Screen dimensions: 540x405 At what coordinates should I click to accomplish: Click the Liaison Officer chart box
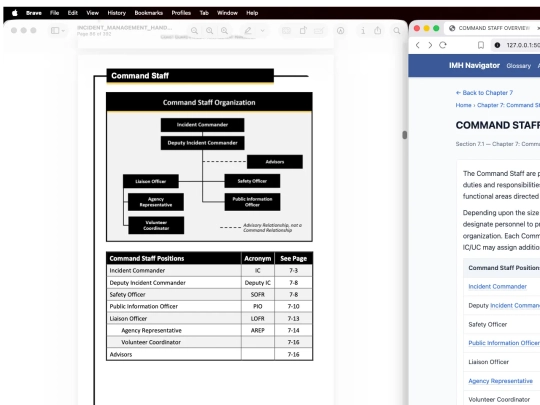pos(151,181)
